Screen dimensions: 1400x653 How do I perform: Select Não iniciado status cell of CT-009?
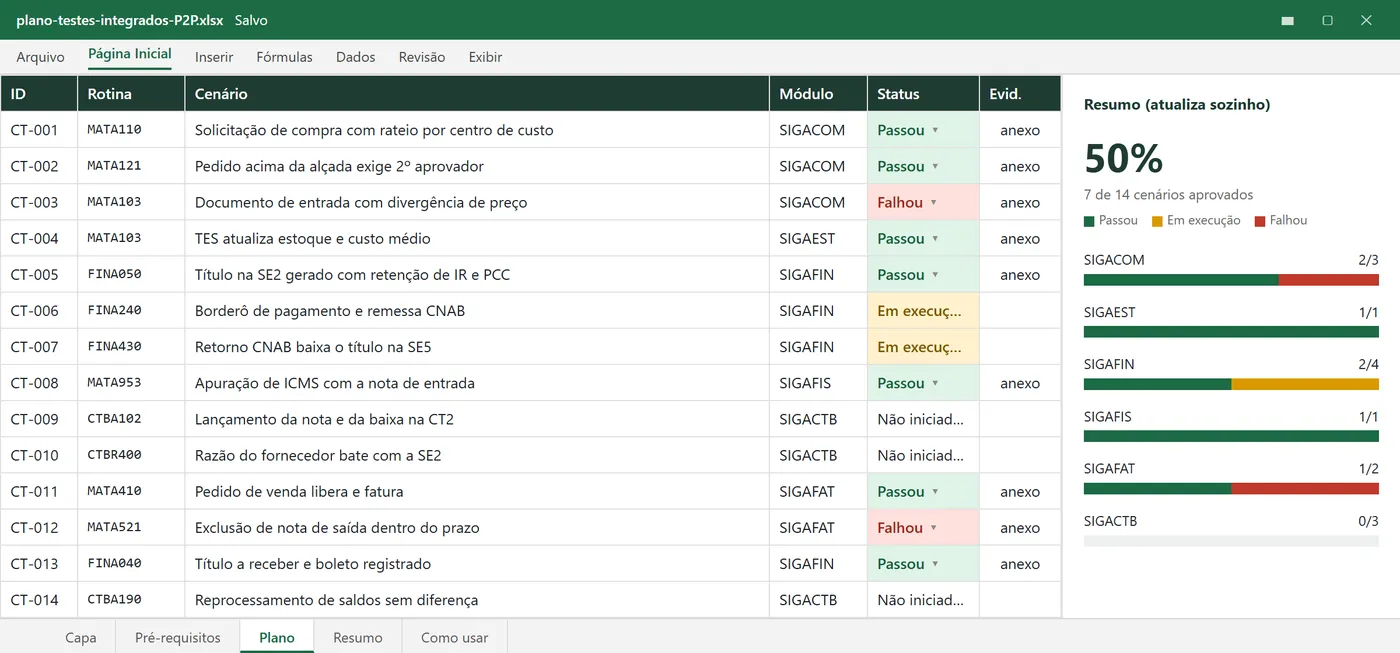923,419
